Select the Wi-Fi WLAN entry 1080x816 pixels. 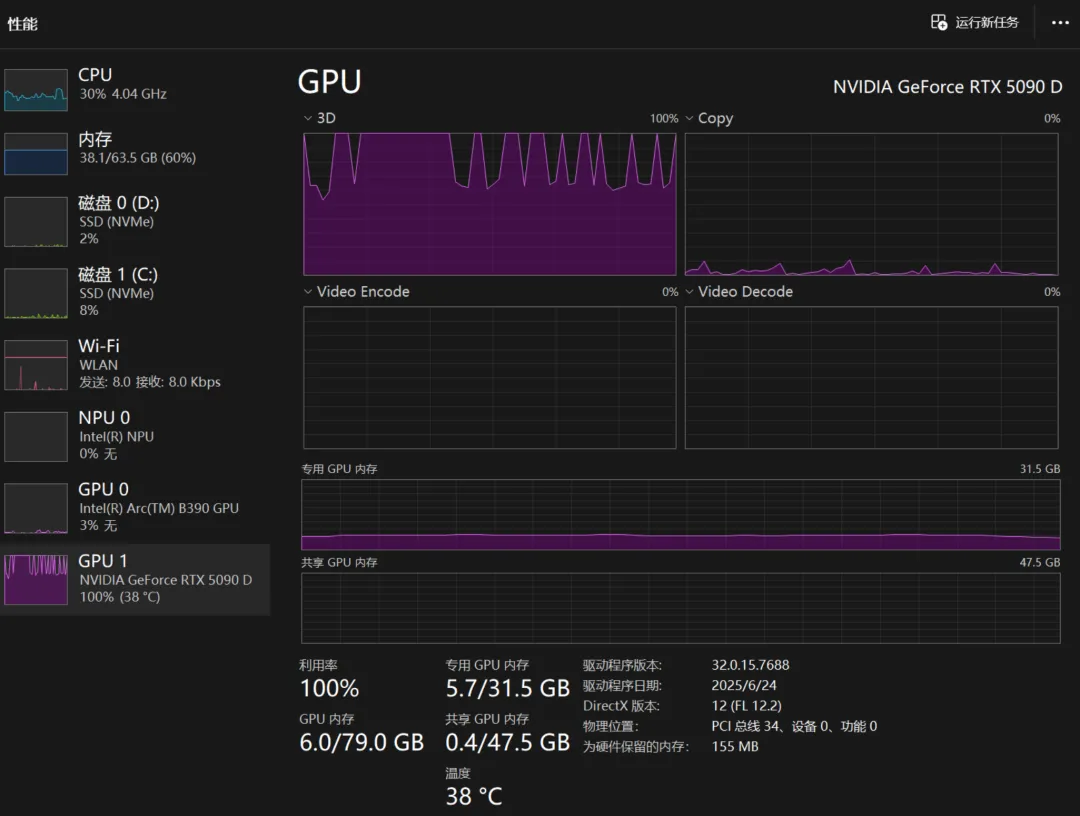point(135,364)
